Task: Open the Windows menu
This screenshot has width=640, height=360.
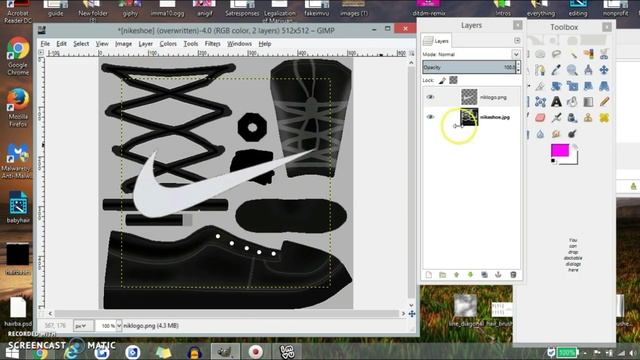Action: click(239, 44)
